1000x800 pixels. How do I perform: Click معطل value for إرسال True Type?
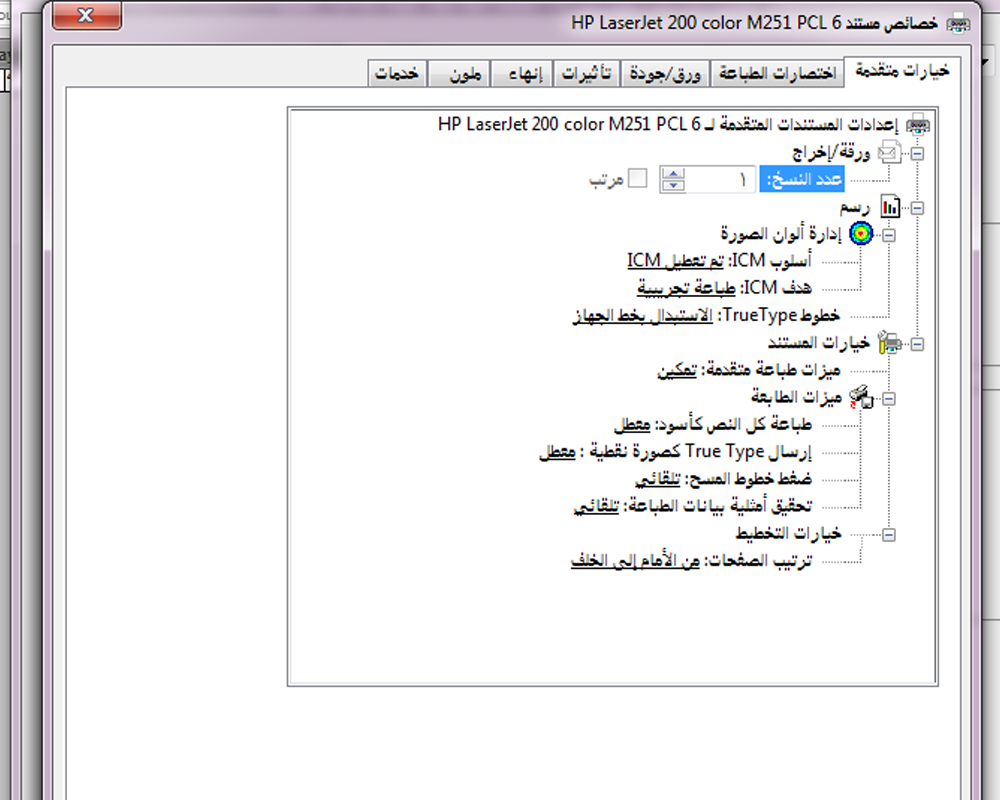(557, 452)
